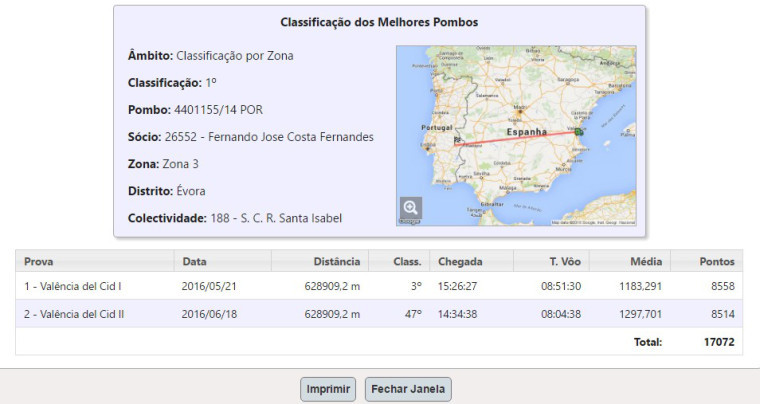Click the Chegada column header
The image size is (760, 404).
[460, 262]
